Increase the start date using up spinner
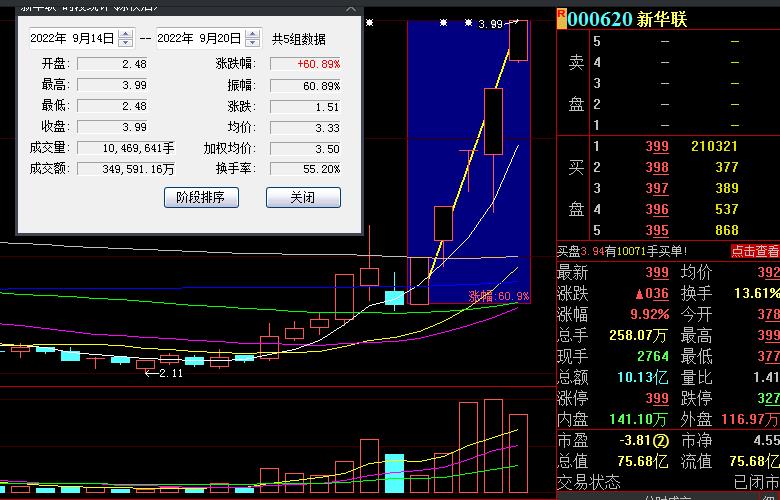 click(x=125, y=34)
